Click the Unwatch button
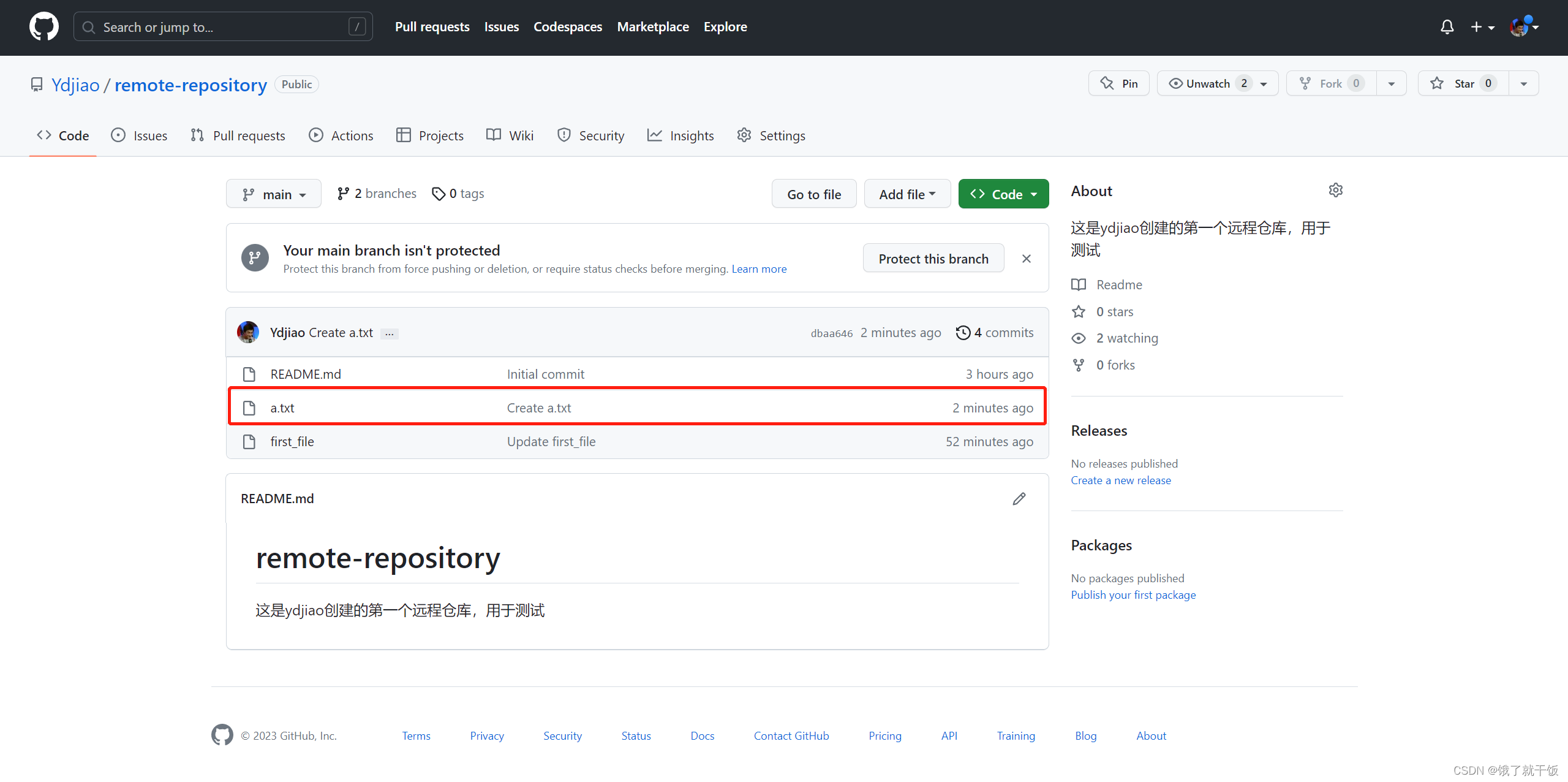 [x=1218, y=83]
